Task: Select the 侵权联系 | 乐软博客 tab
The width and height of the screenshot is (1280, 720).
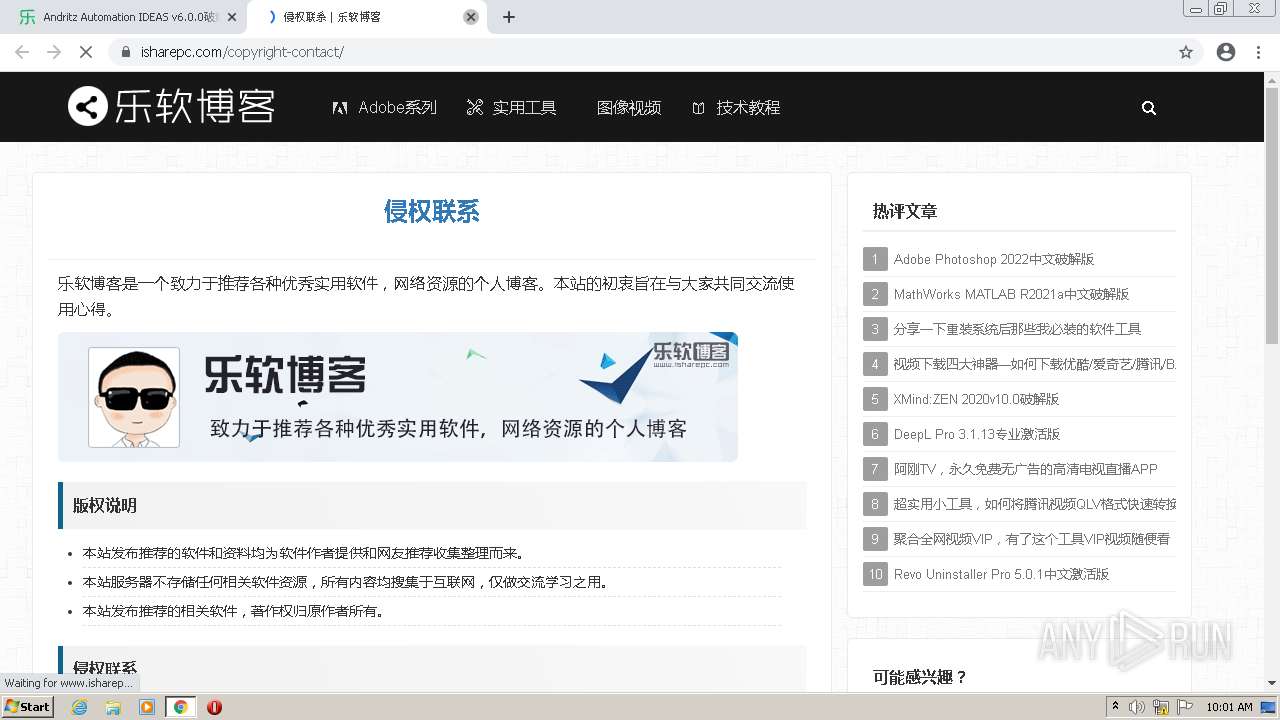Action: click(367, 17)
